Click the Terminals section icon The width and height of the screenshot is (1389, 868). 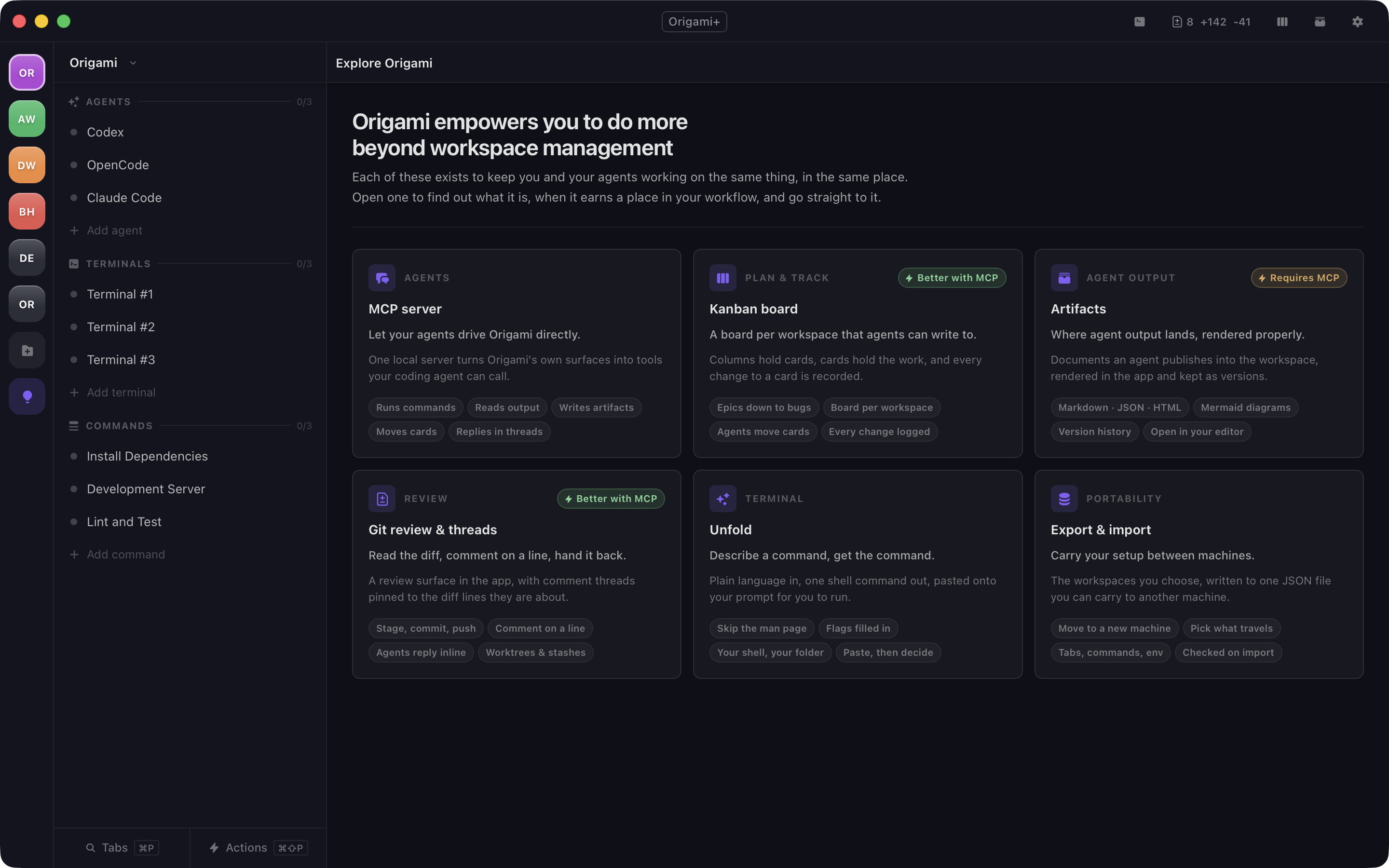pyautogui.click(x=73, y=263)
